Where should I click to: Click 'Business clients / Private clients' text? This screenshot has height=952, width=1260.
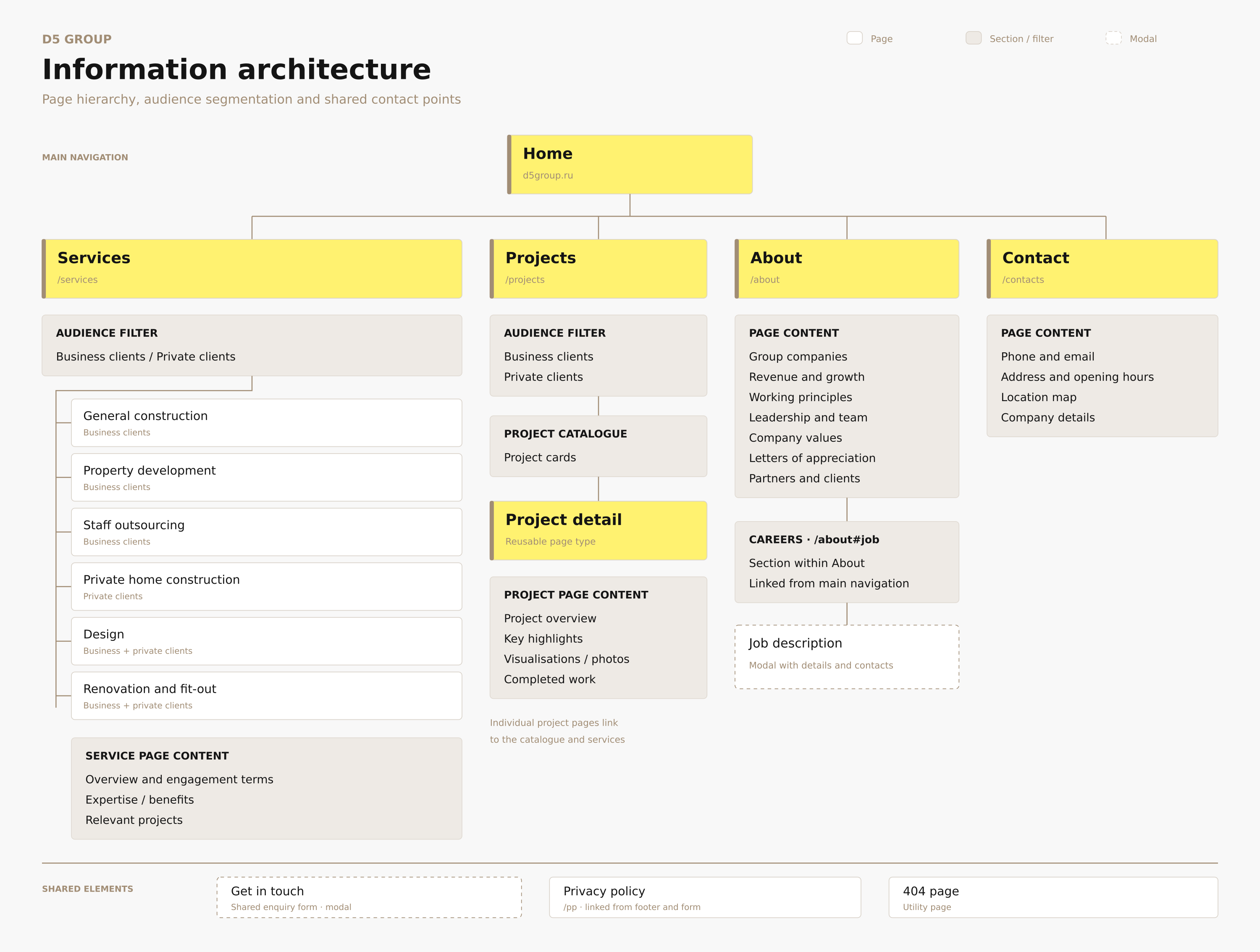[146, 357]
